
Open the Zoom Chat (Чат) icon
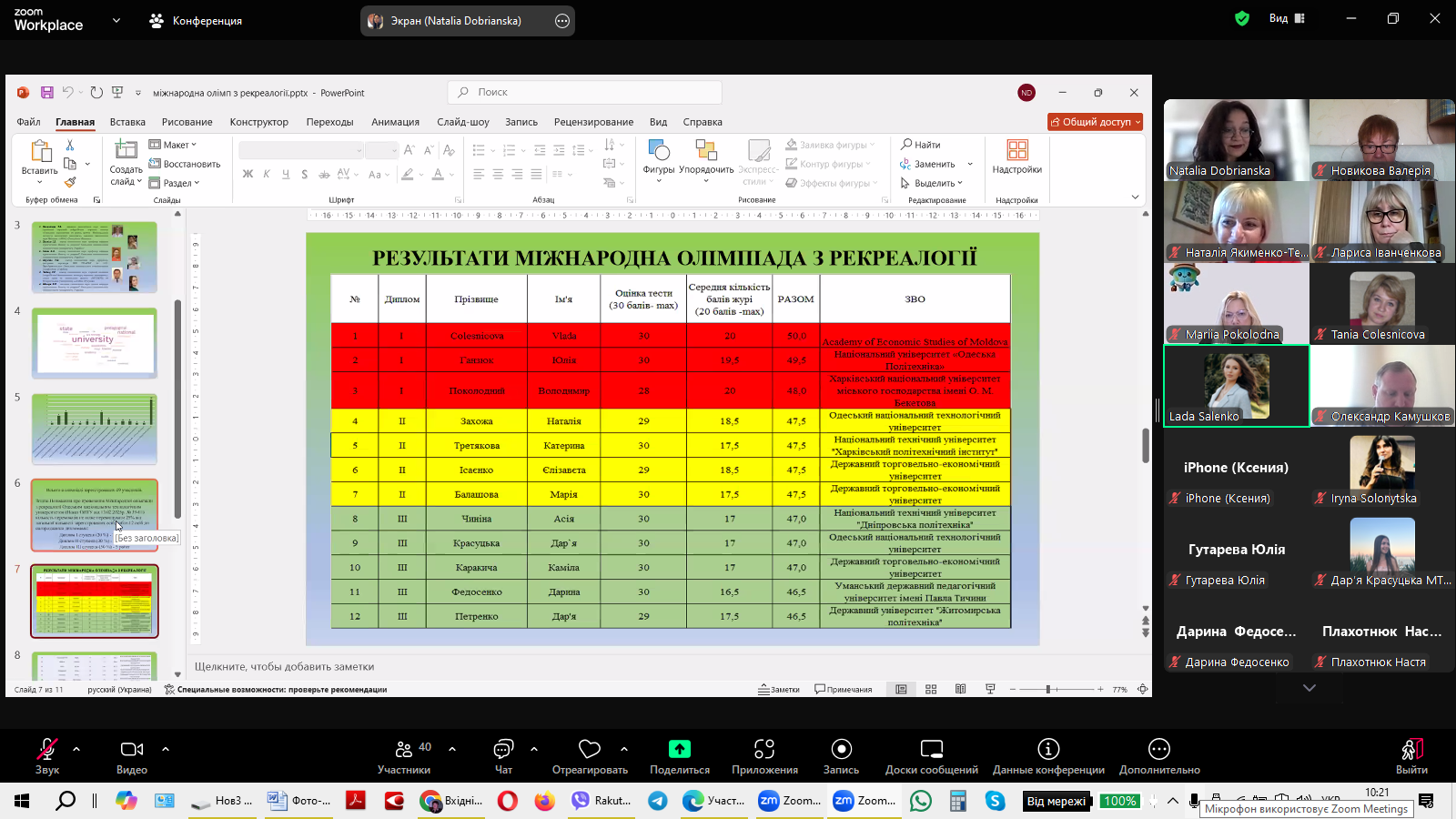pos(503,749)
